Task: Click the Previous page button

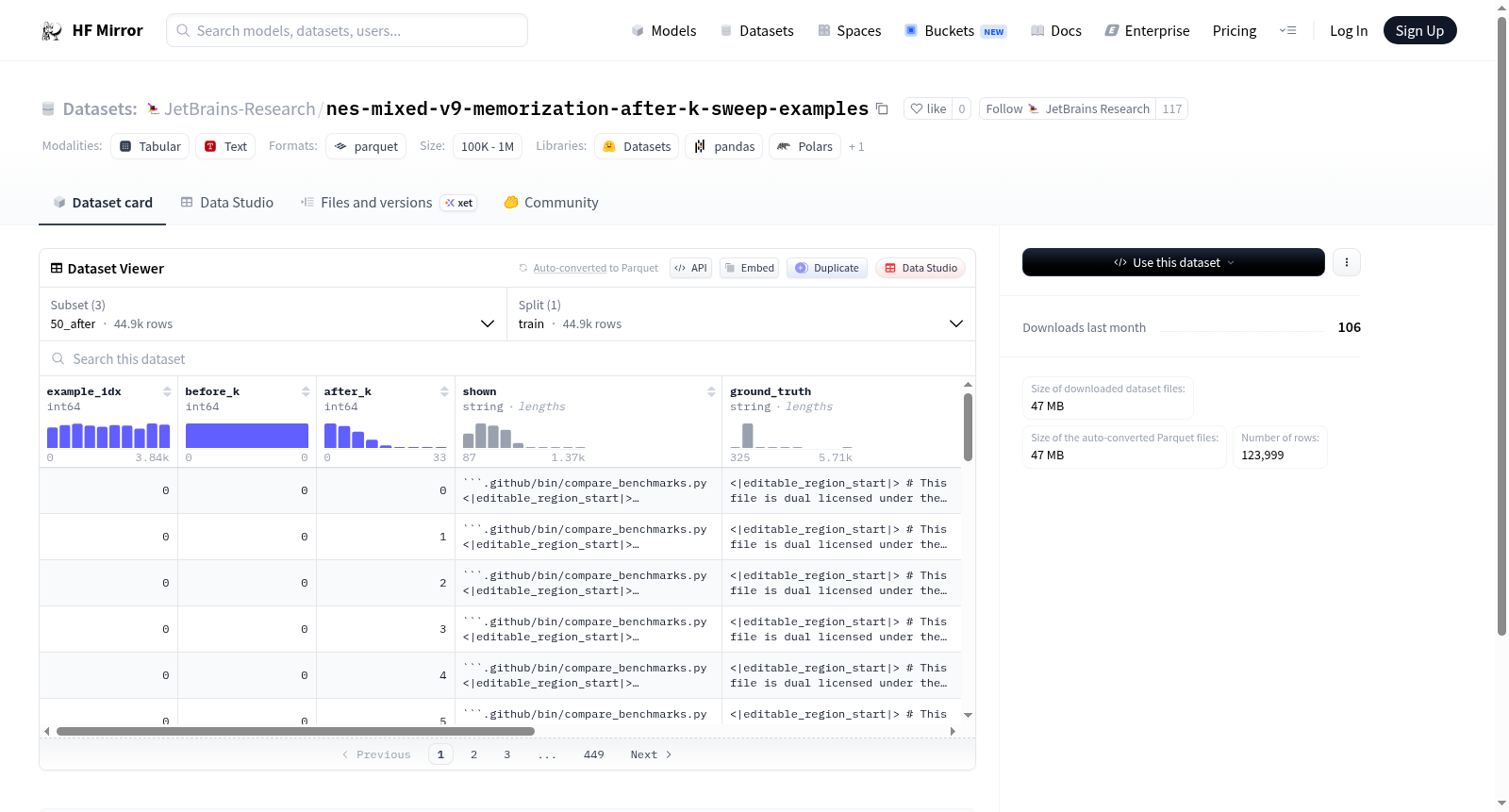Action: (x=376, y=754)
